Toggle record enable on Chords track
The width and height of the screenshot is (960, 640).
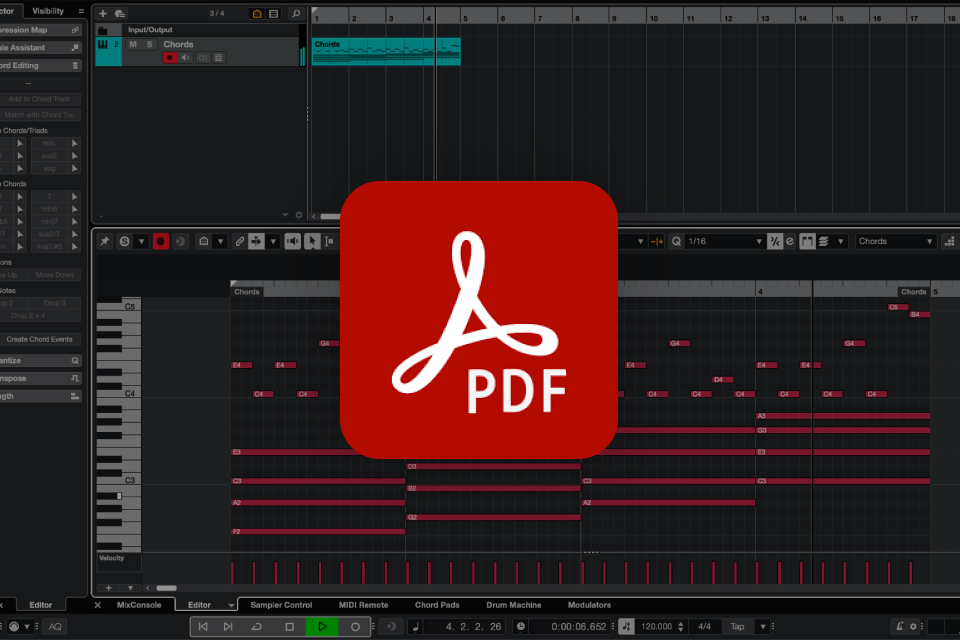(170, 58)
